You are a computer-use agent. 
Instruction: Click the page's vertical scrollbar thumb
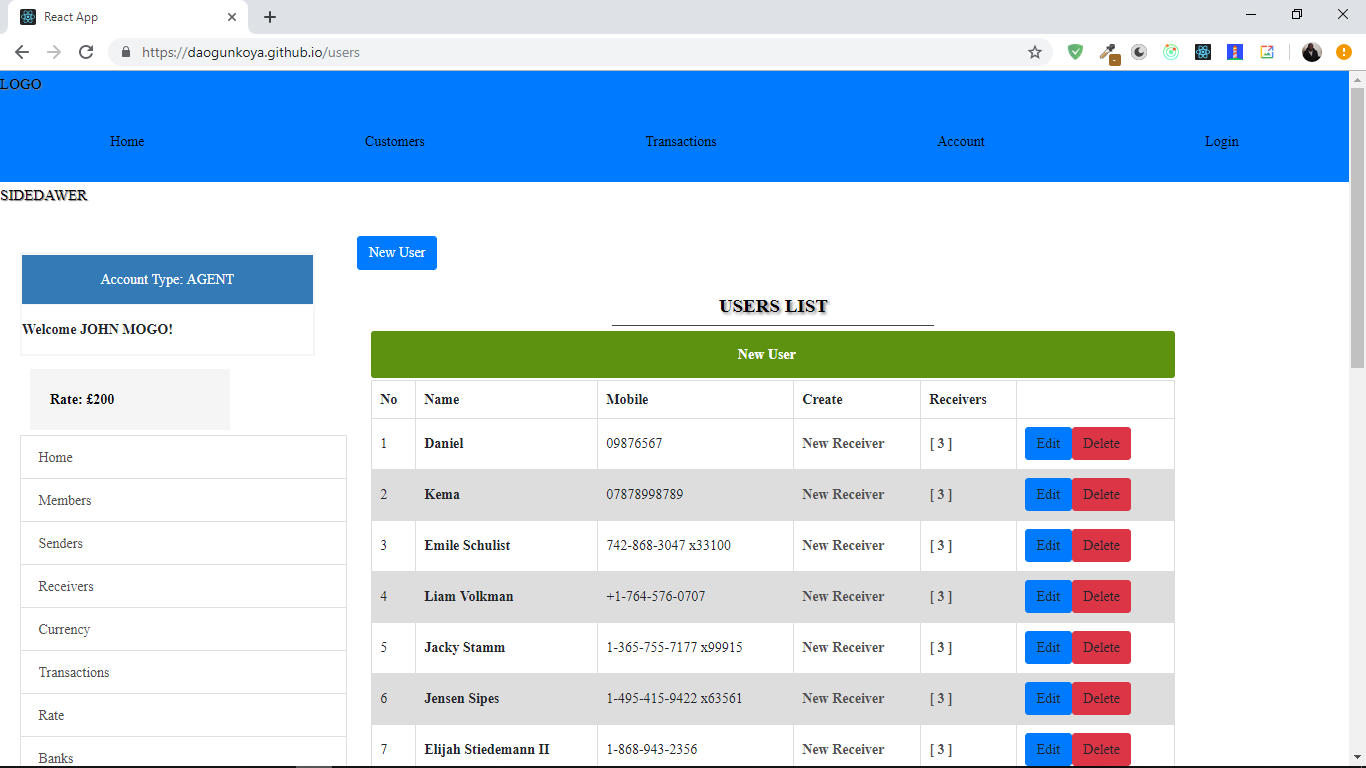(x=1357, y=228)
